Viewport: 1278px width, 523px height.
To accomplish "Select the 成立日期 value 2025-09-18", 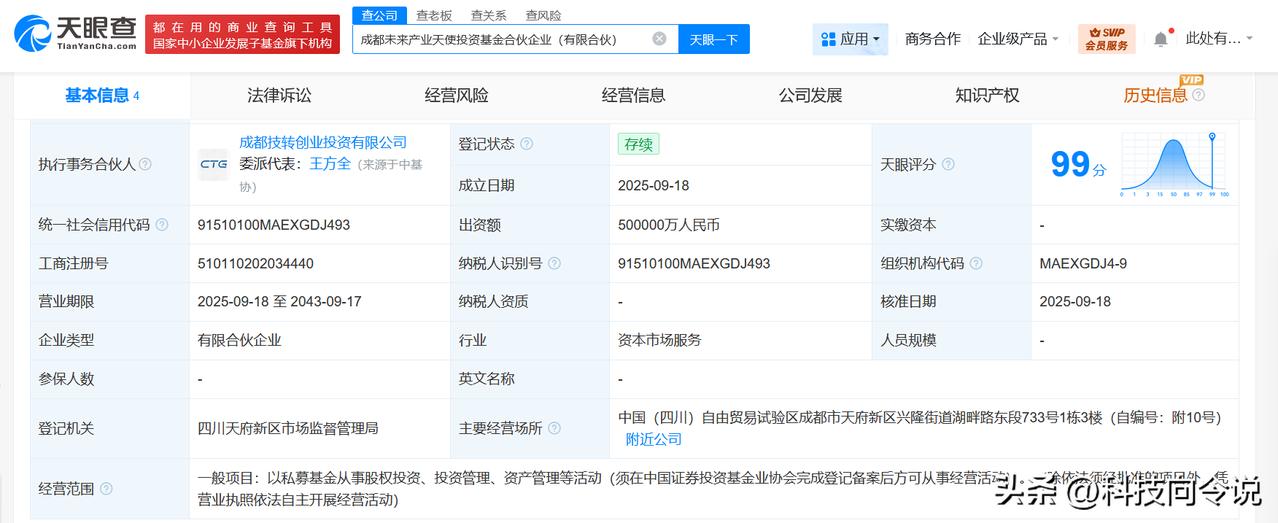I will pos(654,185).
